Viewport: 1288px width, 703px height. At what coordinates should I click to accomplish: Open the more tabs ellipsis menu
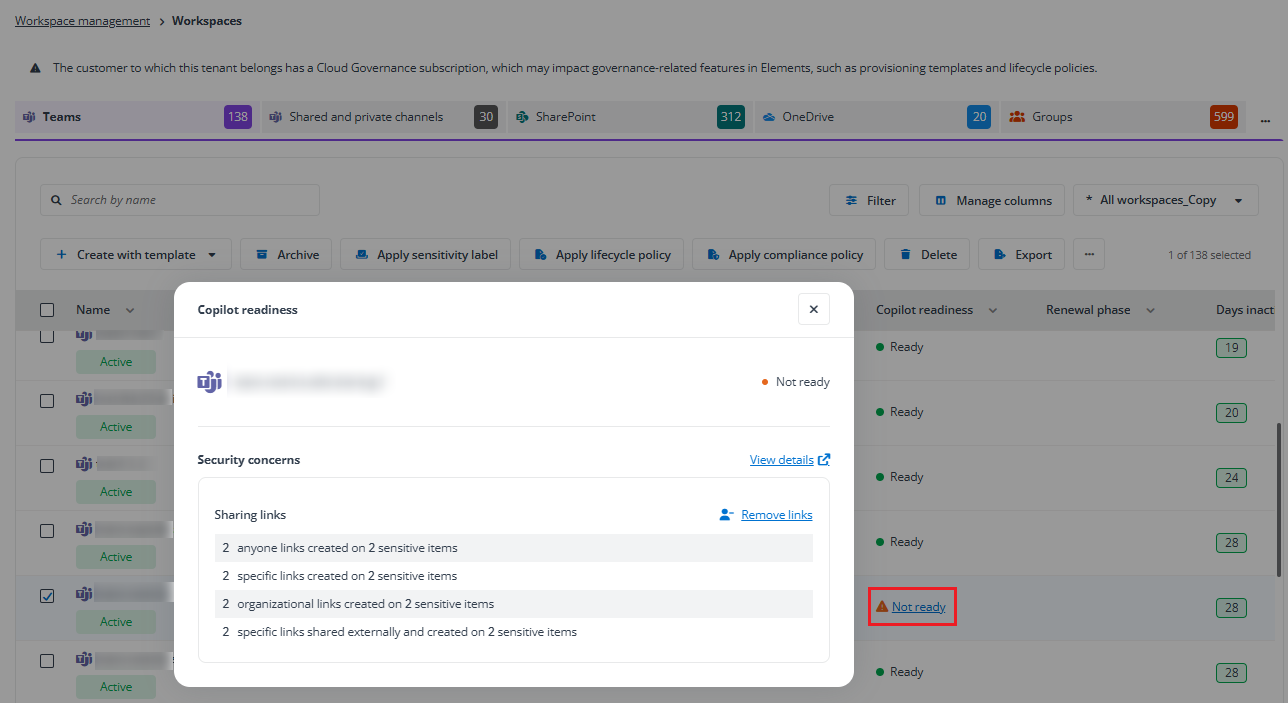coord(1265,119)
